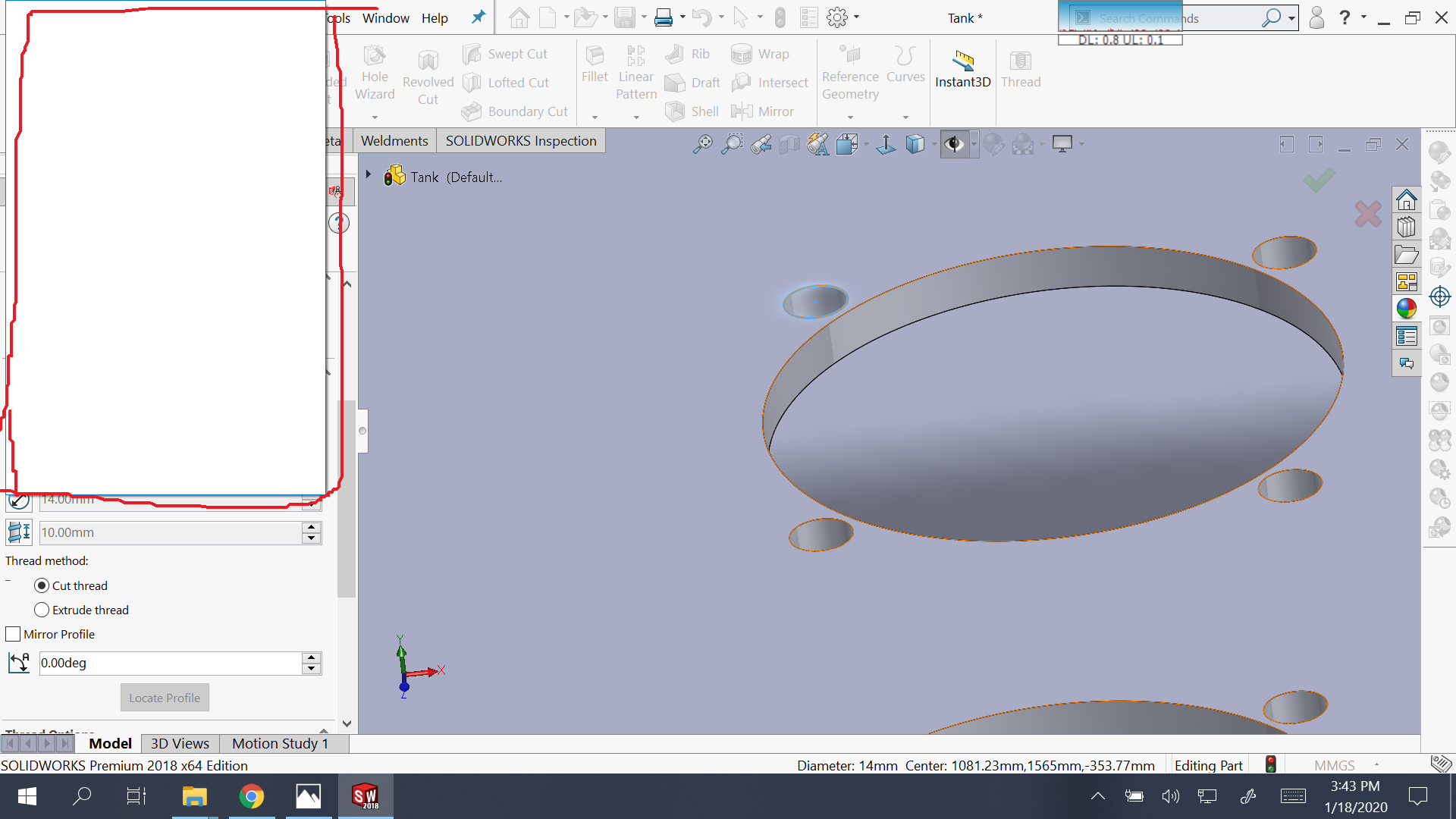Click the Print icon in toolbar
The image size is (1456, 819).
click(664, 17)
